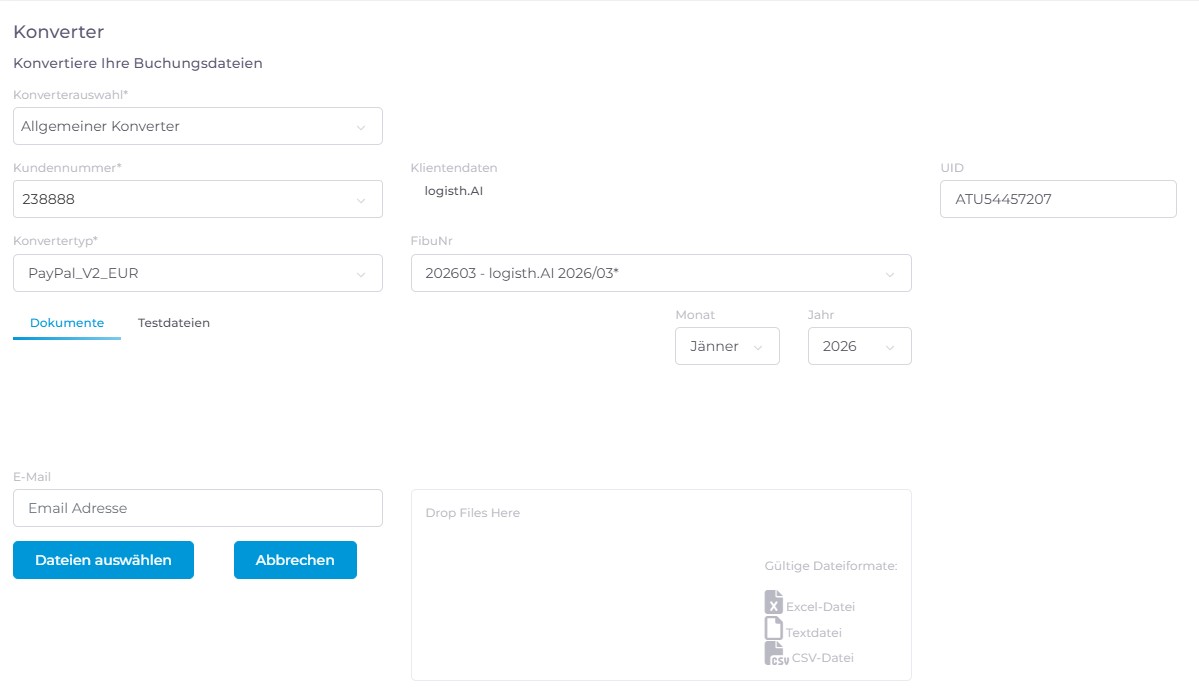Choose a month in the Monat dropdown
1199x694 pixels.
point(727,346)
